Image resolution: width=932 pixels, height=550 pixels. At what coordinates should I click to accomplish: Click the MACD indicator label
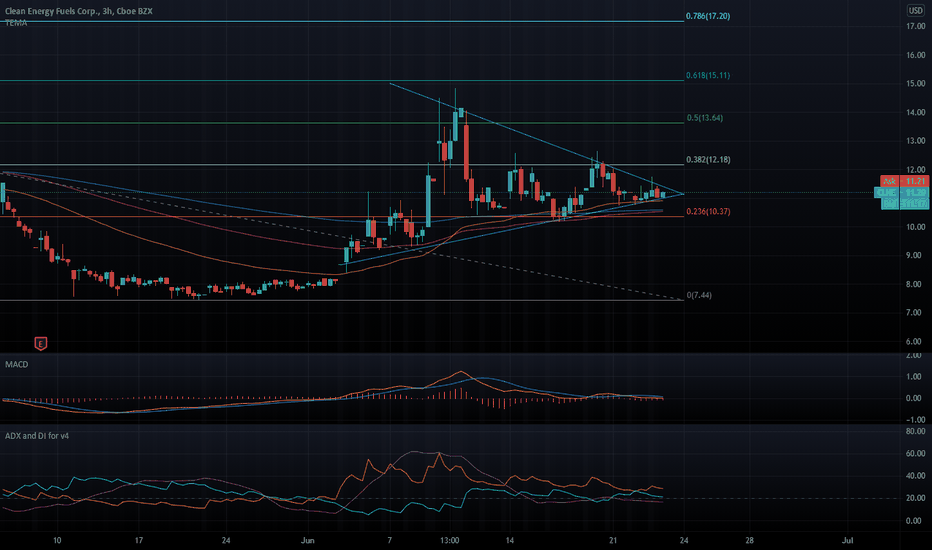(17, 364)
